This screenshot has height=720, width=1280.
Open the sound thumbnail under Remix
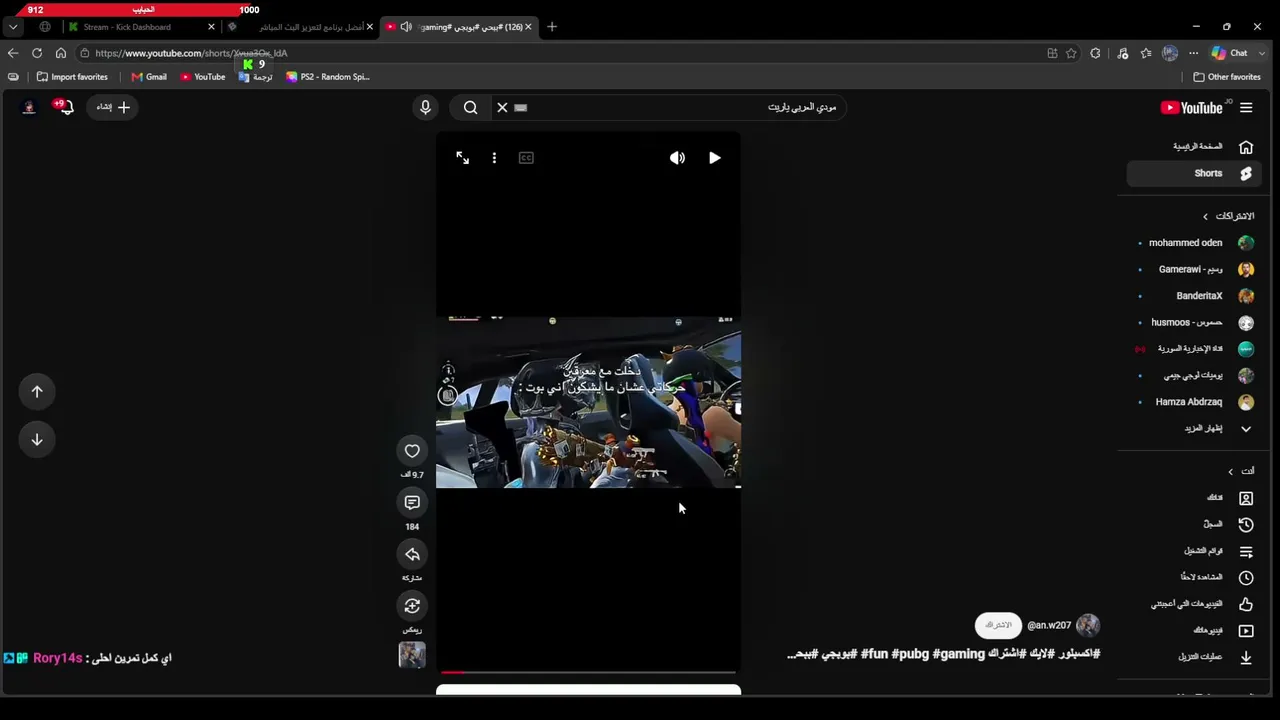point(412,654)
